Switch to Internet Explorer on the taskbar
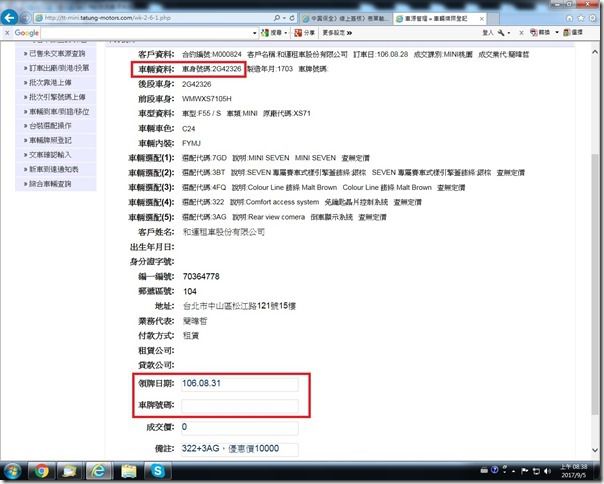 click(99, 471)
